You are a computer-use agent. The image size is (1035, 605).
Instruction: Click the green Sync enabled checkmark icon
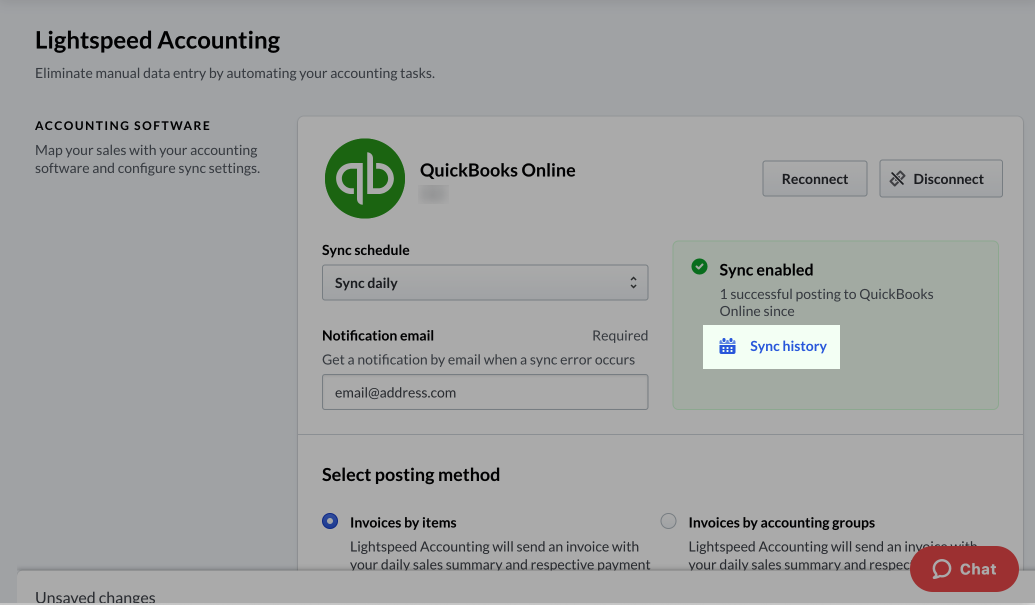click(x=700, y=268)
